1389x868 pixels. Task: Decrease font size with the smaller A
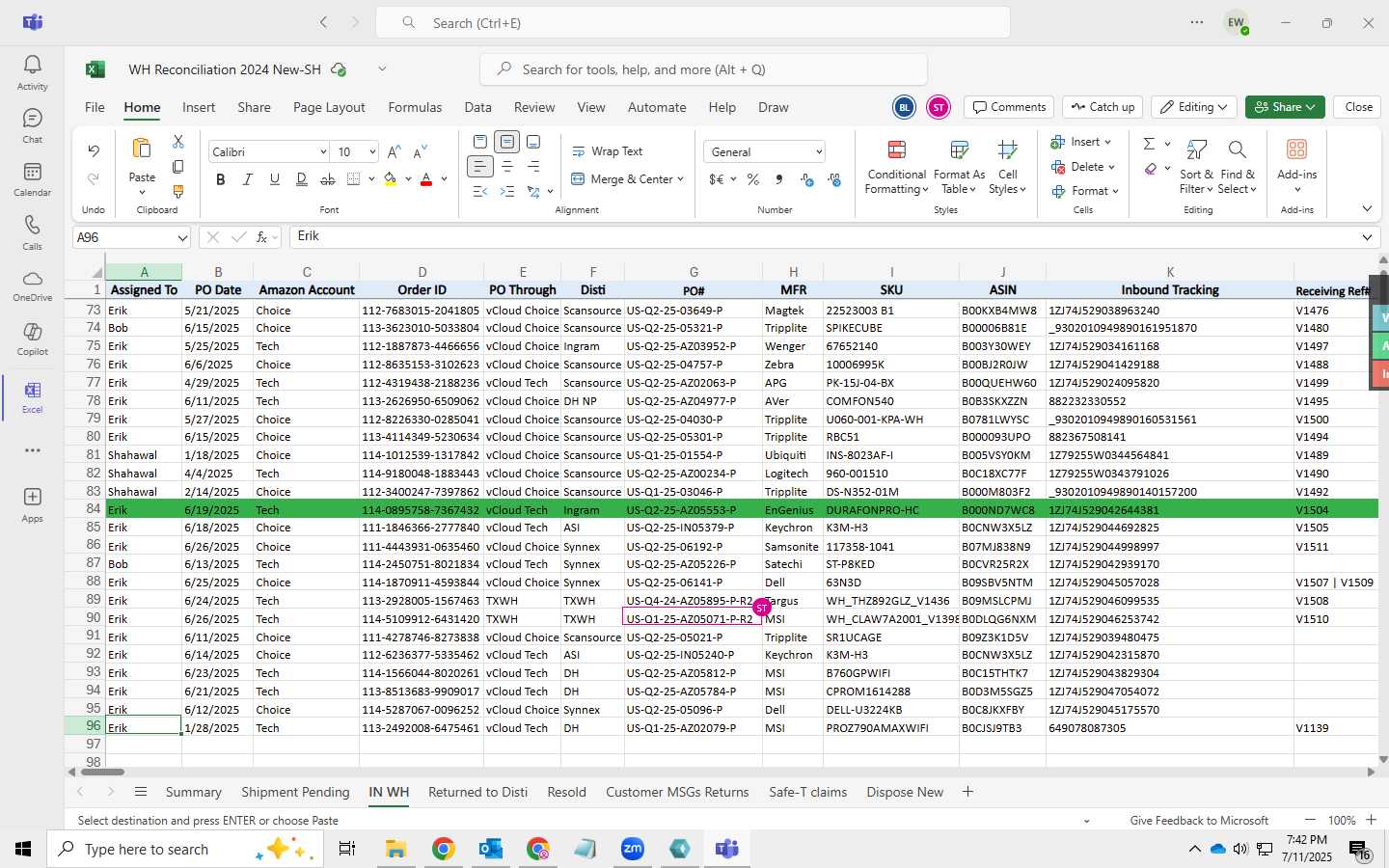420,152
